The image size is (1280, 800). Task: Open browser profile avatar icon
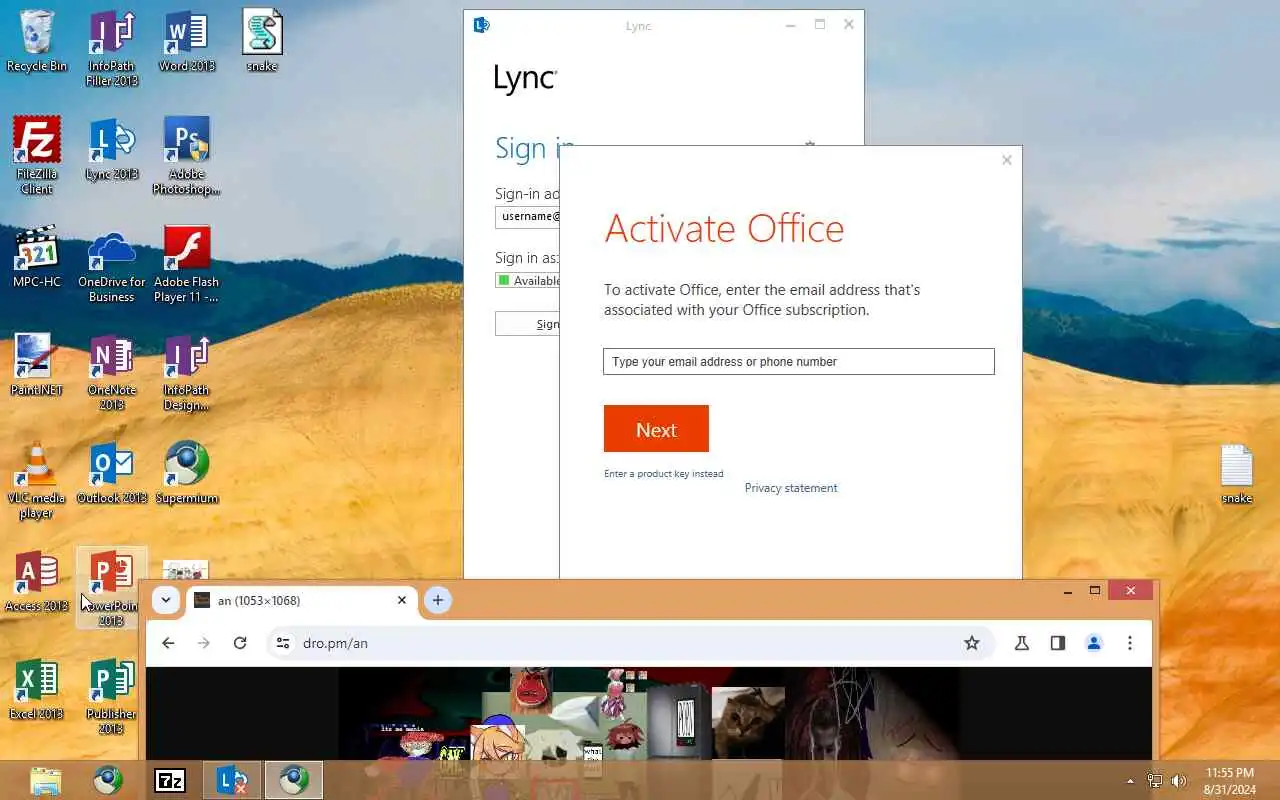[x=1094, y=643]
